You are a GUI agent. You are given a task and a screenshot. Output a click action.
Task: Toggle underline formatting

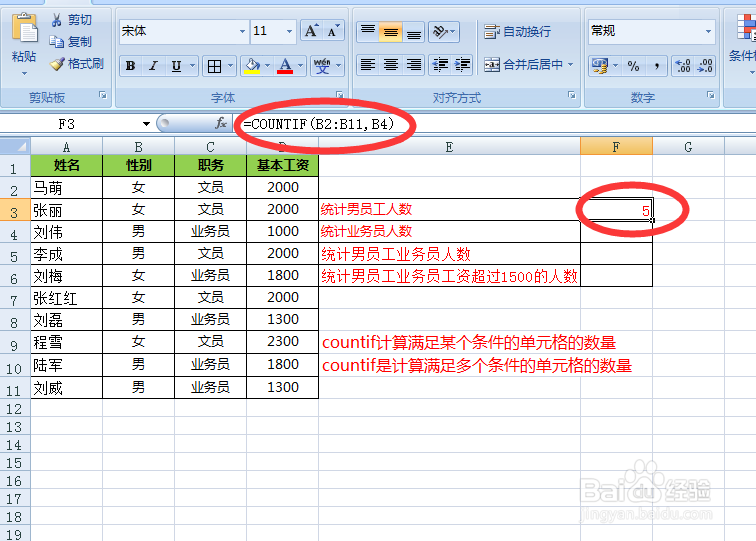click(176, 66)
